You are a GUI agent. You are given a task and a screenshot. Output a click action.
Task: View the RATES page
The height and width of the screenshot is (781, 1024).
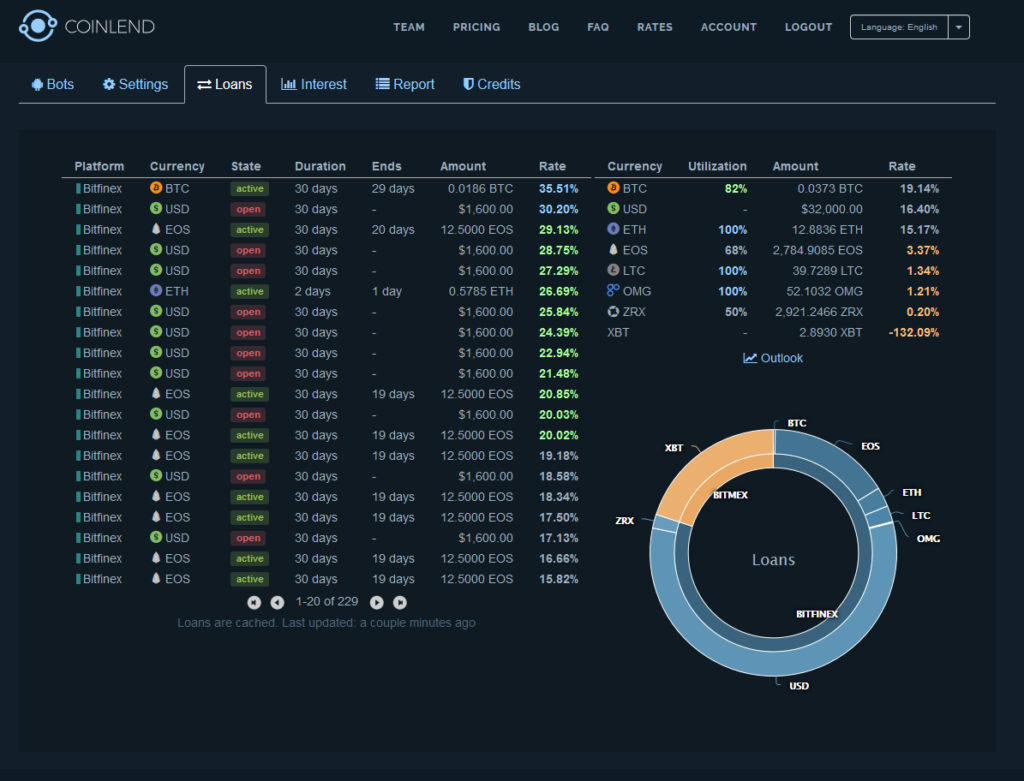click(655, 27)
